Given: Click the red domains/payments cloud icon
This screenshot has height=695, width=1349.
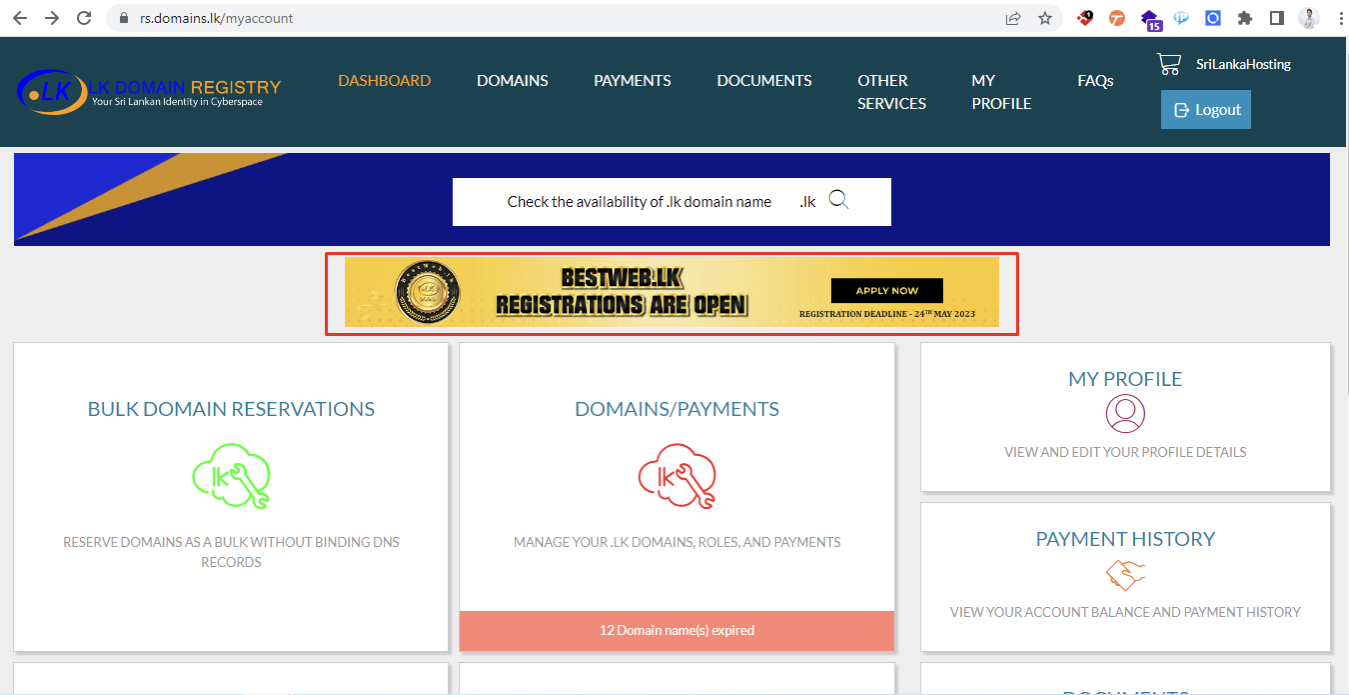Looking at the screenshot, I should [677, 476].
